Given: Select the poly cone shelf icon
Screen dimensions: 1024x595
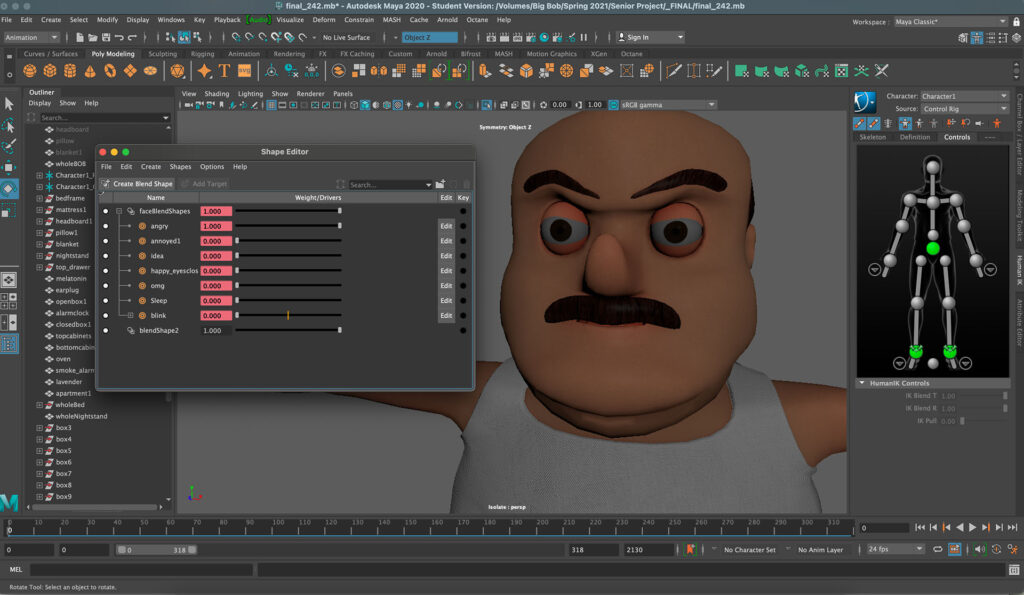Looking at the screenshot, I should coord(90,71).
